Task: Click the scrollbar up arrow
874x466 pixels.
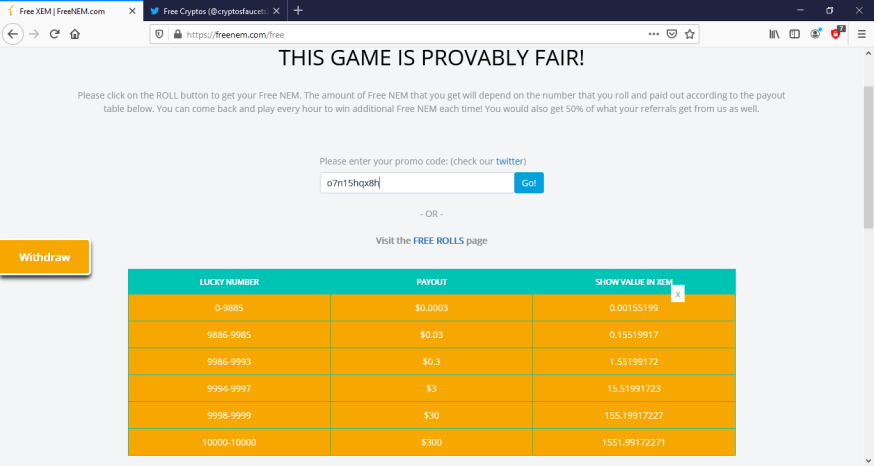Action: (868, 54)
